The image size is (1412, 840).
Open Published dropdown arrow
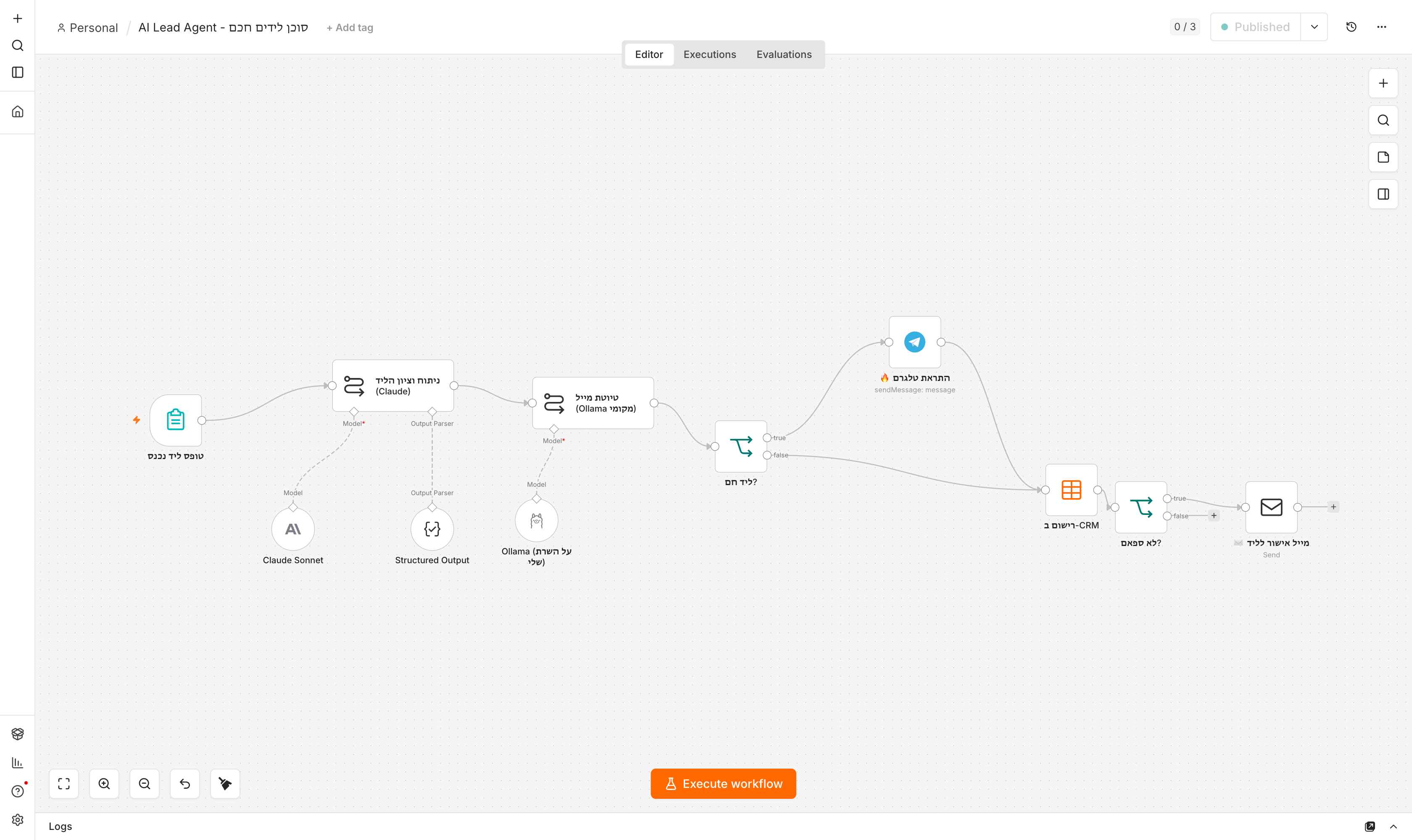1314,26
